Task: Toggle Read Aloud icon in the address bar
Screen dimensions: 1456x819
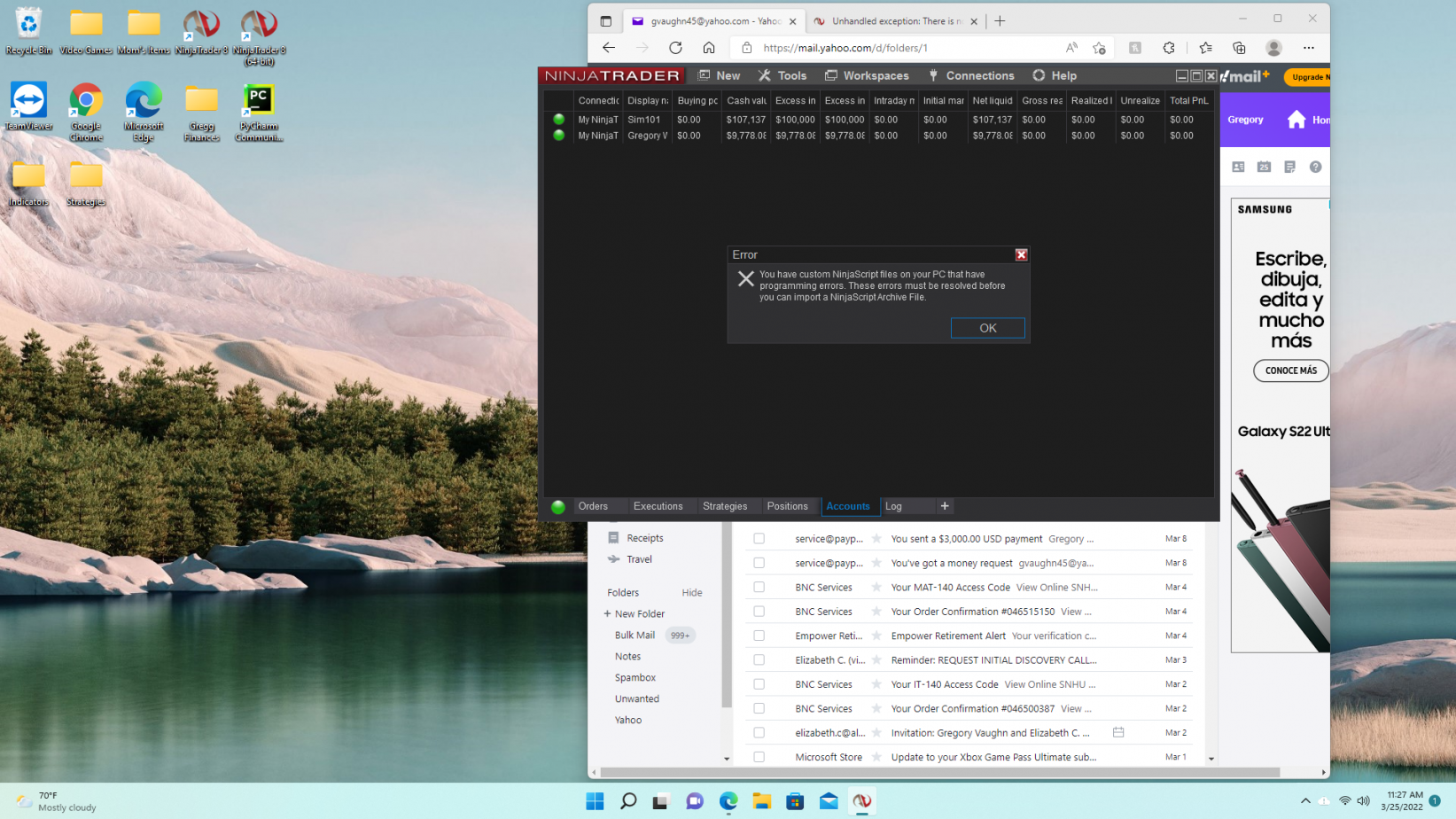Action: (x=1072, y=48)
